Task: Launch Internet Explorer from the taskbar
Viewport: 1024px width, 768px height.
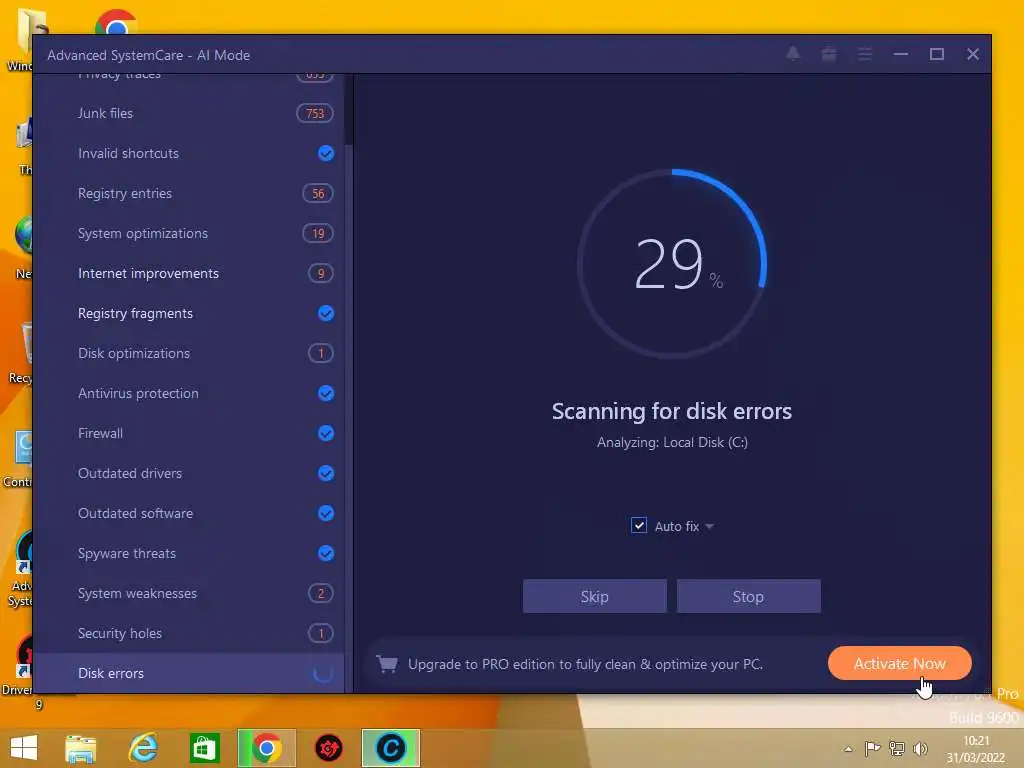Action: pyautogui.click(x=142, y=748)
